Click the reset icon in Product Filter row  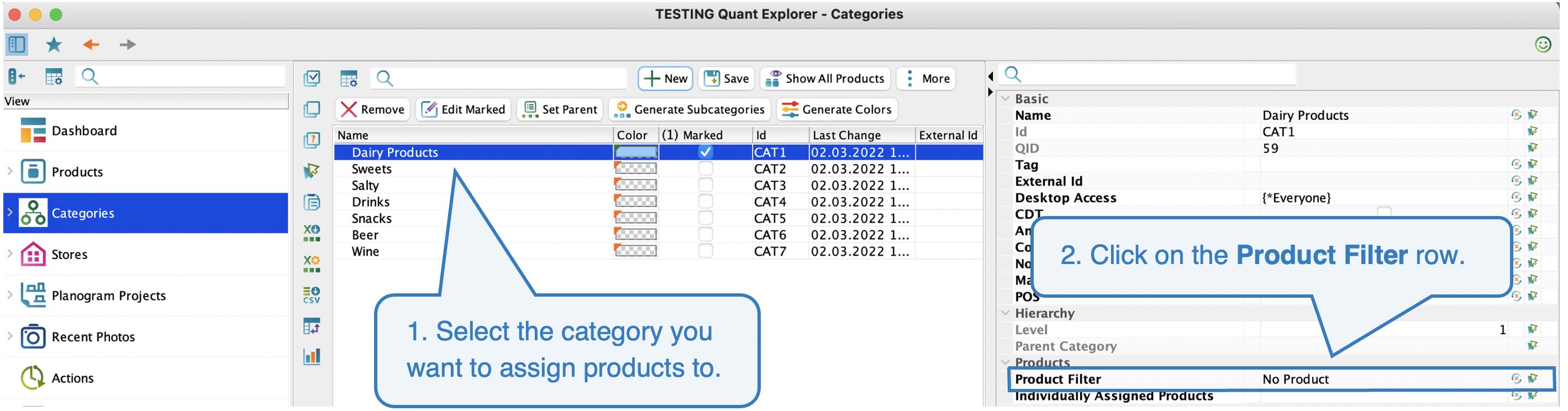pos(1516,379)
